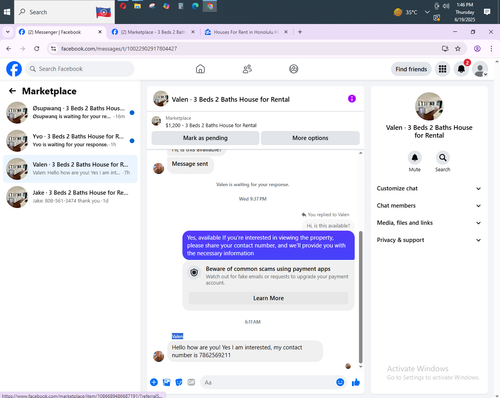500x398 pixels.
Task: Open the Windows notification center icon
Action: pyautogui.click(x=487, y=12)
